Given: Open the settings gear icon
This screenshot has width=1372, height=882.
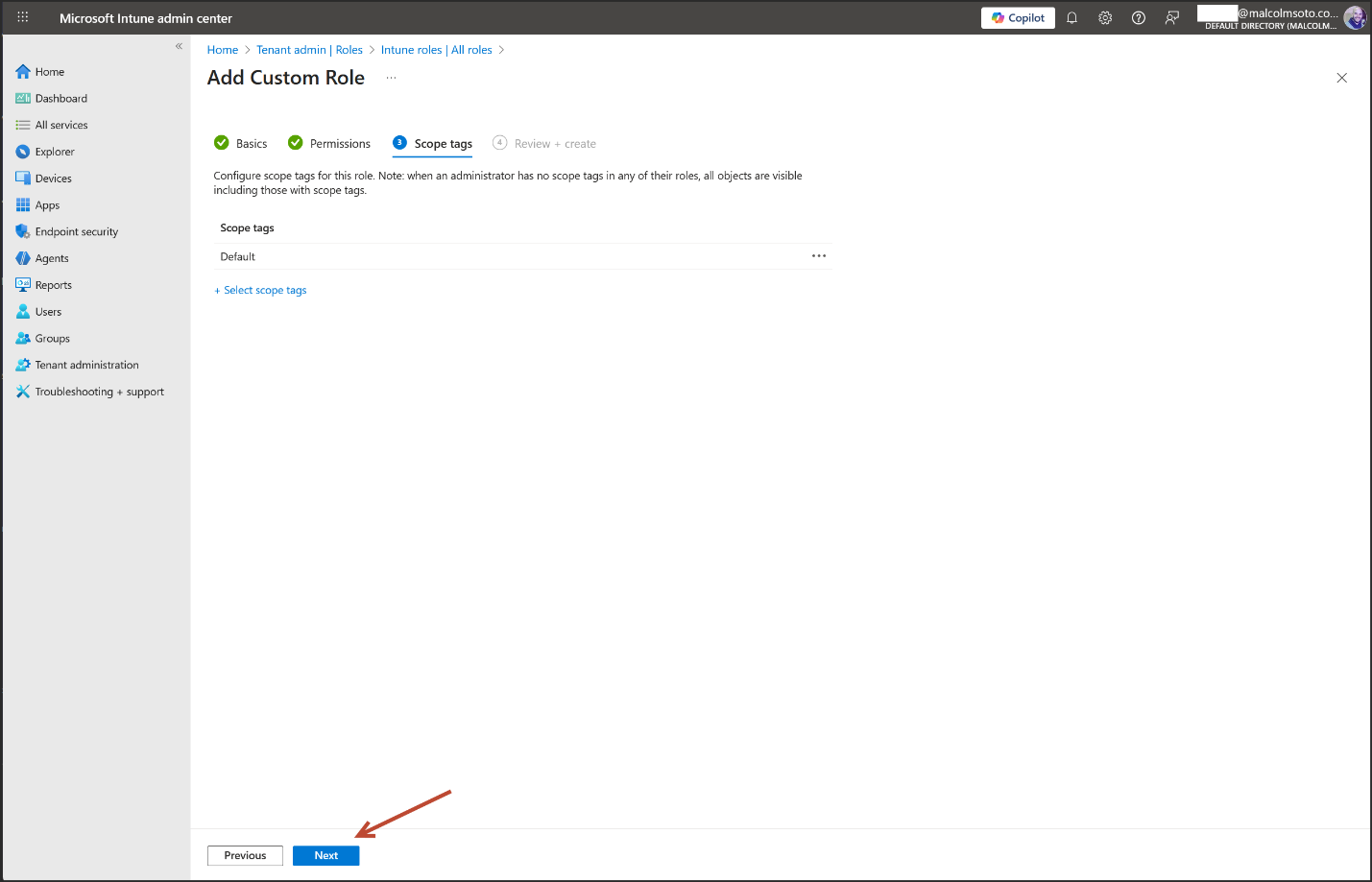Looking at the screenshot, I should 1105,18.
